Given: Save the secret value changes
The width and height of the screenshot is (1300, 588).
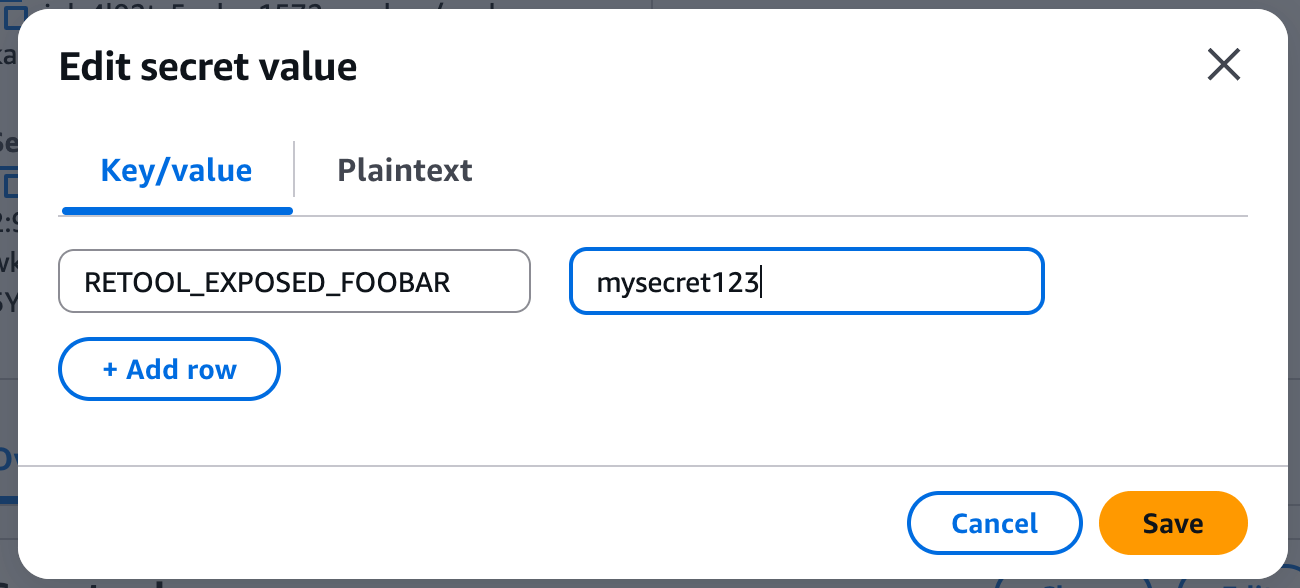Looking at the screenshot, I should coord(1173,524).
